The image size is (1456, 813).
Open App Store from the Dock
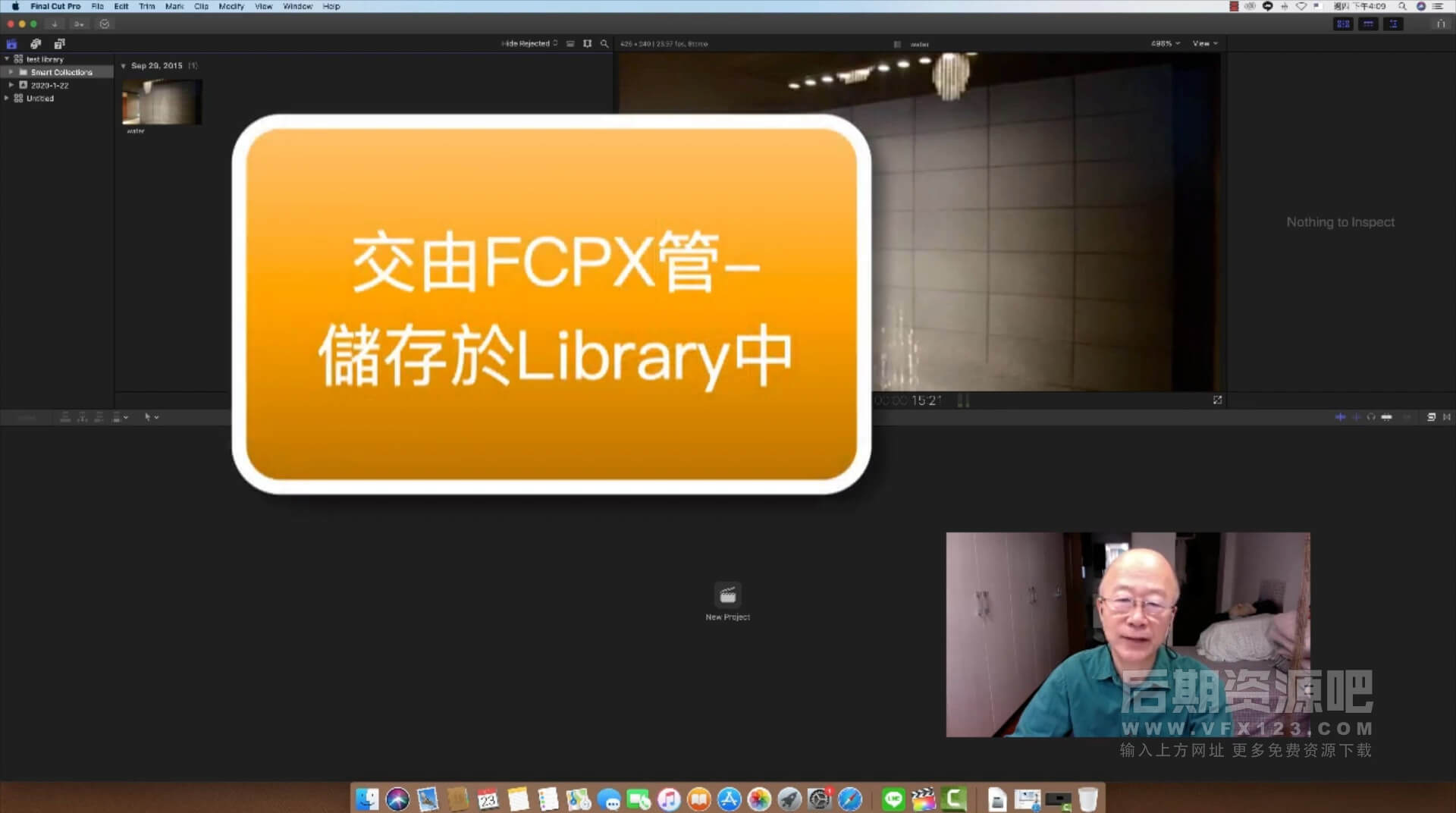(729, 799)
